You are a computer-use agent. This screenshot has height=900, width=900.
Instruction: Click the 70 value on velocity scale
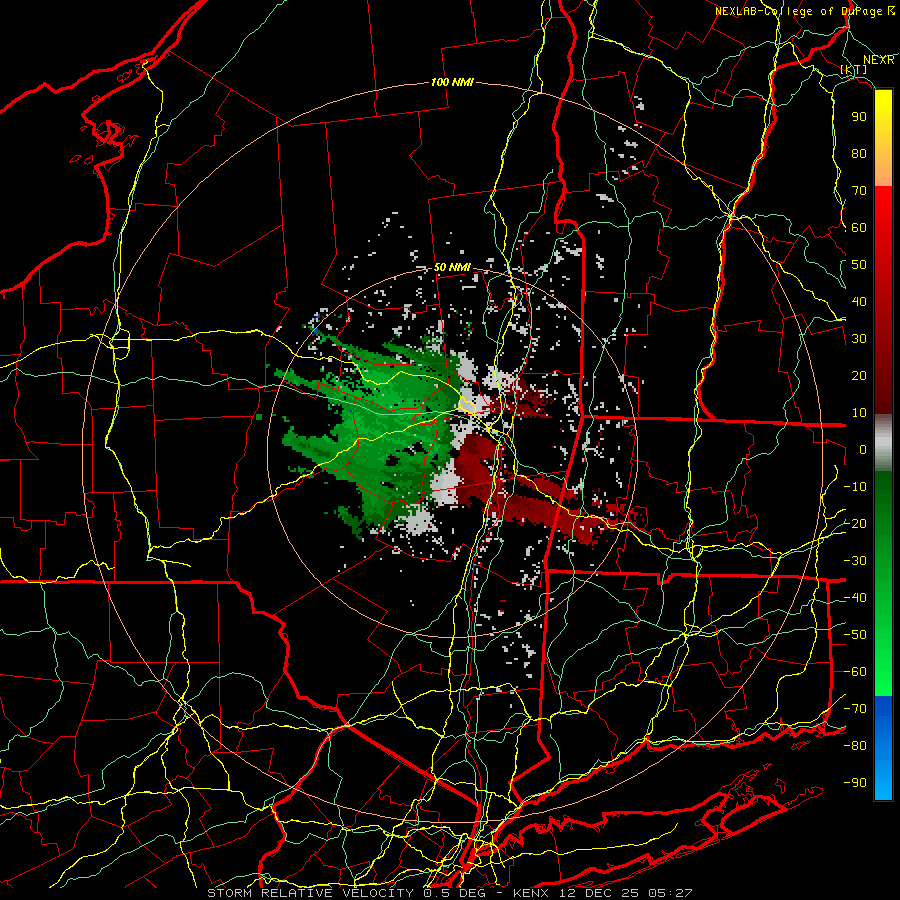(x=859, y=191)
